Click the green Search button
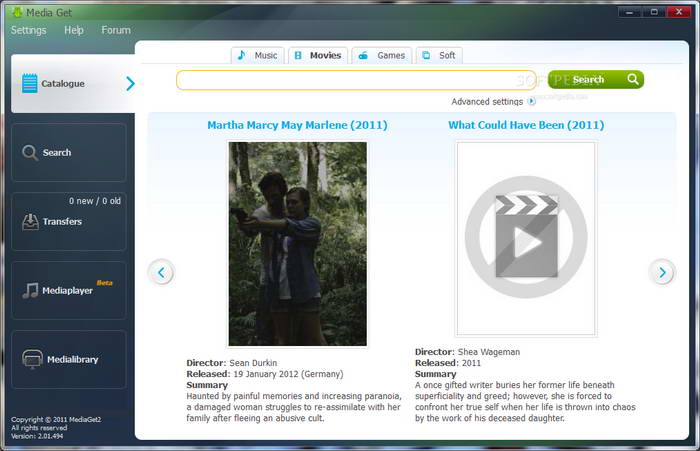 (x=596, y=79)
